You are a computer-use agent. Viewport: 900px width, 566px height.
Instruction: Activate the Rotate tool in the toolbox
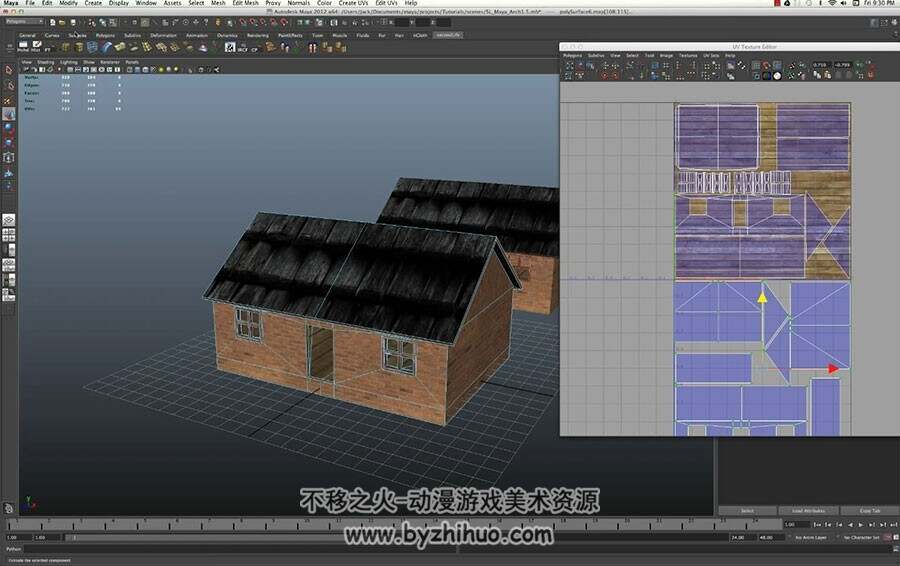coord(9,129)
